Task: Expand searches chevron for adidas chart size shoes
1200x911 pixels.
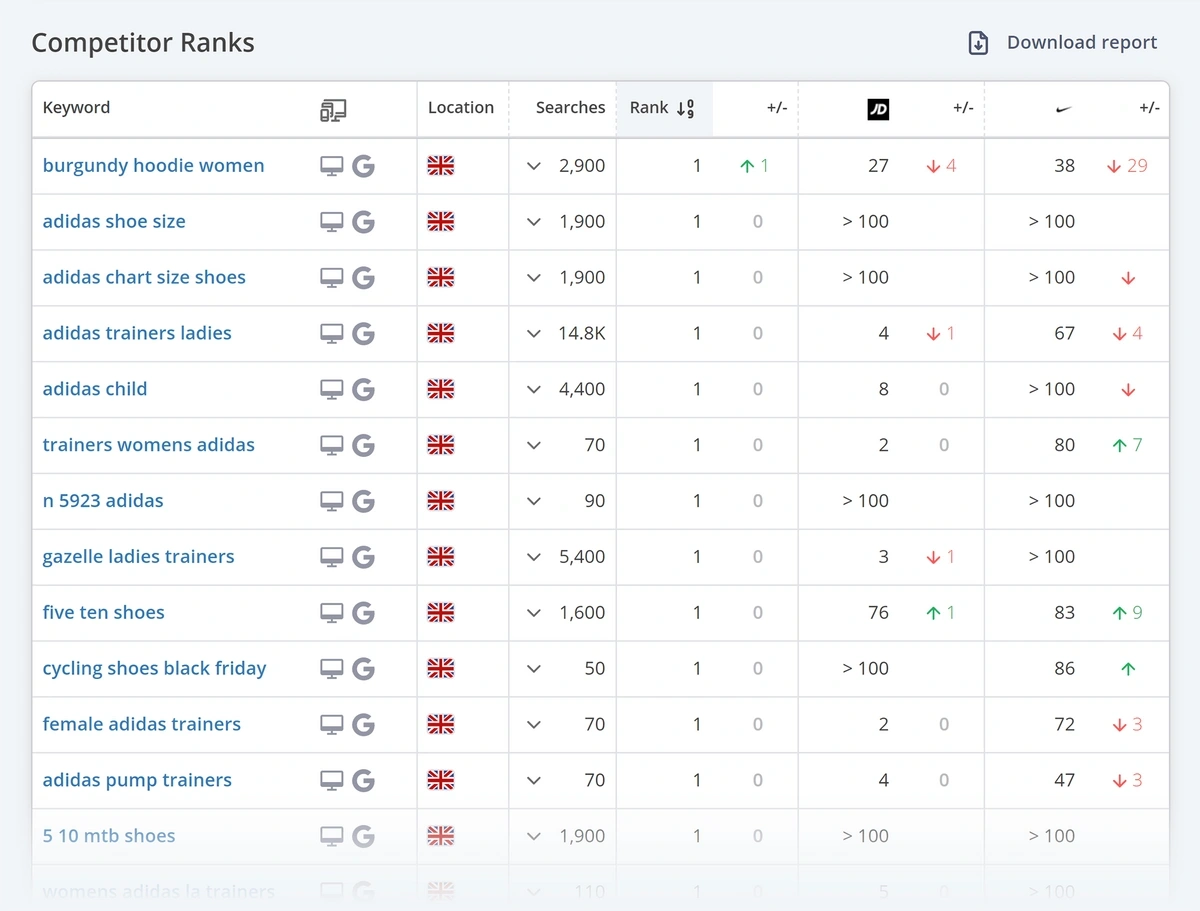Action: tap(534, 278)
